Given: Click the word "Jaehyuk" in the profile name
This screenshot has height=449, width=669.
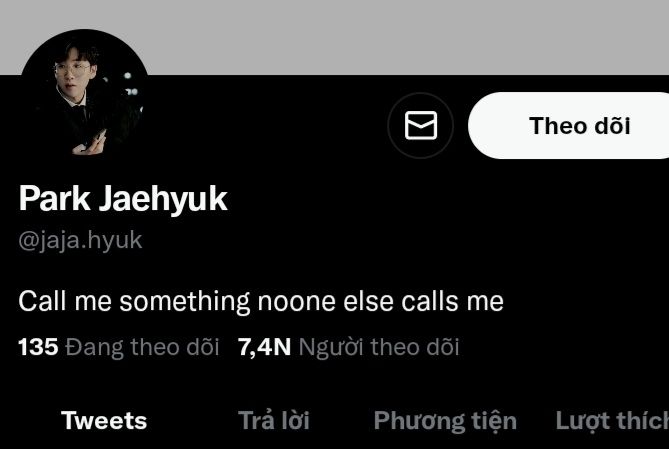Looking at the screenshot, I should pos(163,199).
